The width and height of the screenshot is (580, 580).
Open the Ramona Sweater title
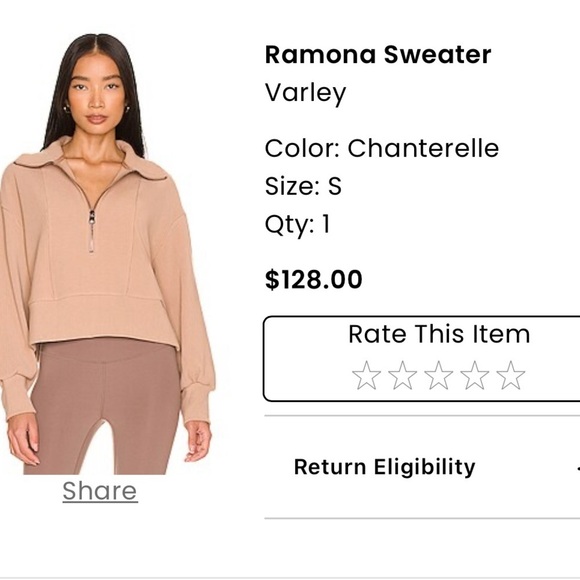tap(378, 55)
